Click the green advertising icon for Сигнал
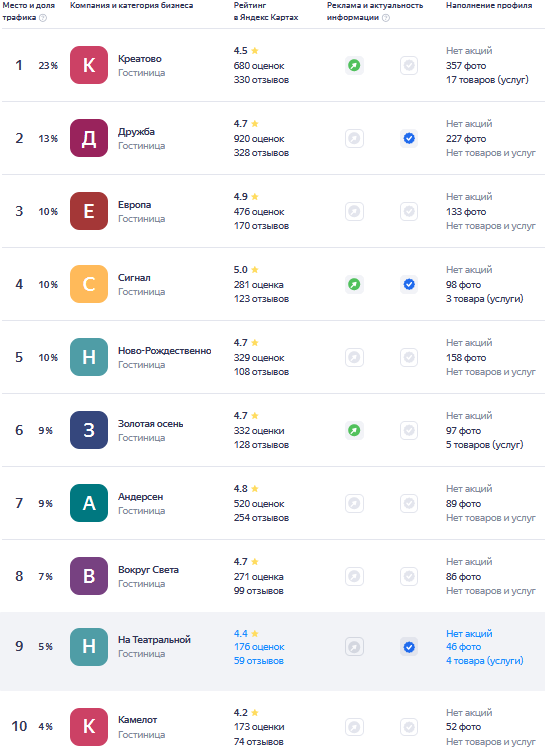The image size is (545, 755). [354, 285]
